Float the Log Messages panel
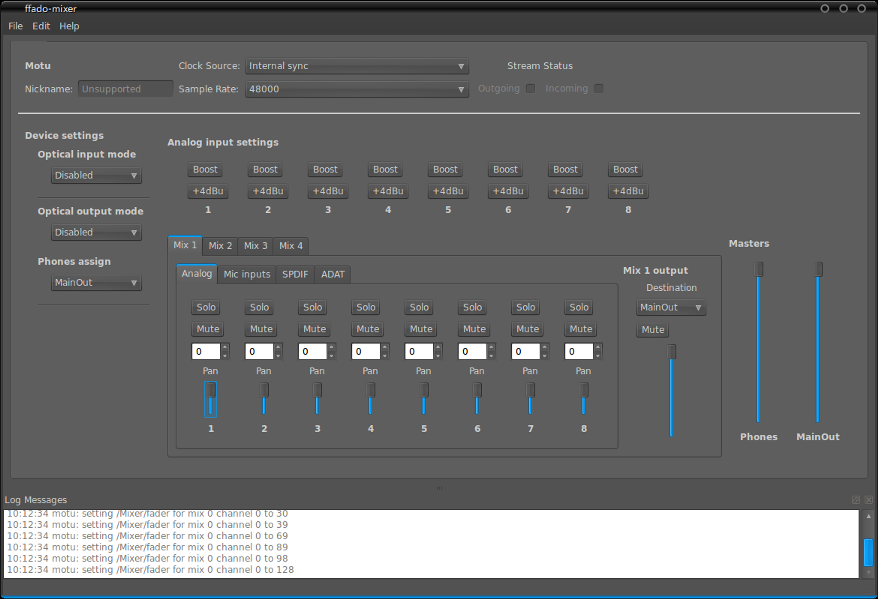 pos(856,500)
